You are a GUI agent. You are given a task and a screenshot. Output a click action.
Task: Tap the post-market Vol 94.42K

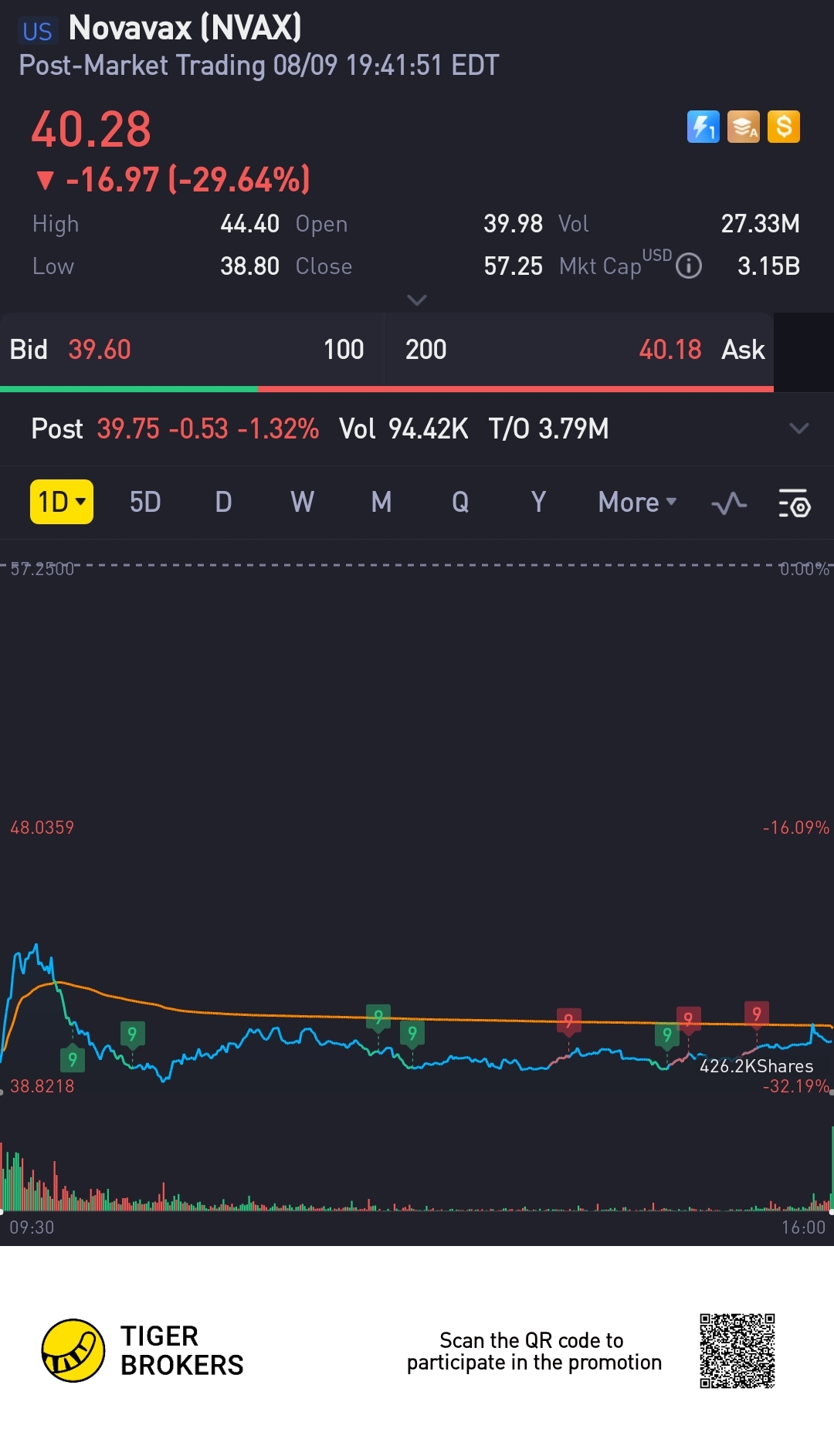429,428
